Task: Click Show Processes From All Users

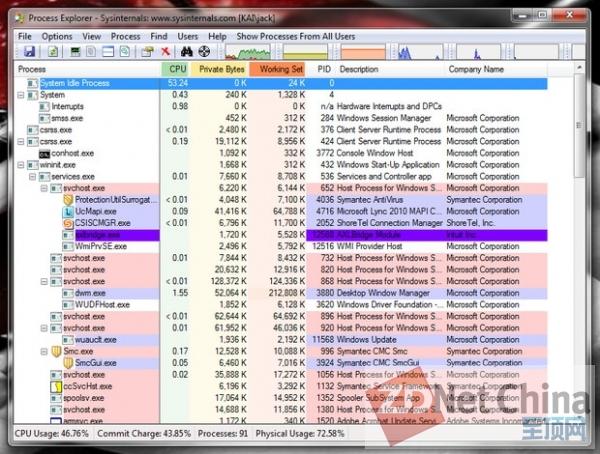Action: tap(296, 36)
